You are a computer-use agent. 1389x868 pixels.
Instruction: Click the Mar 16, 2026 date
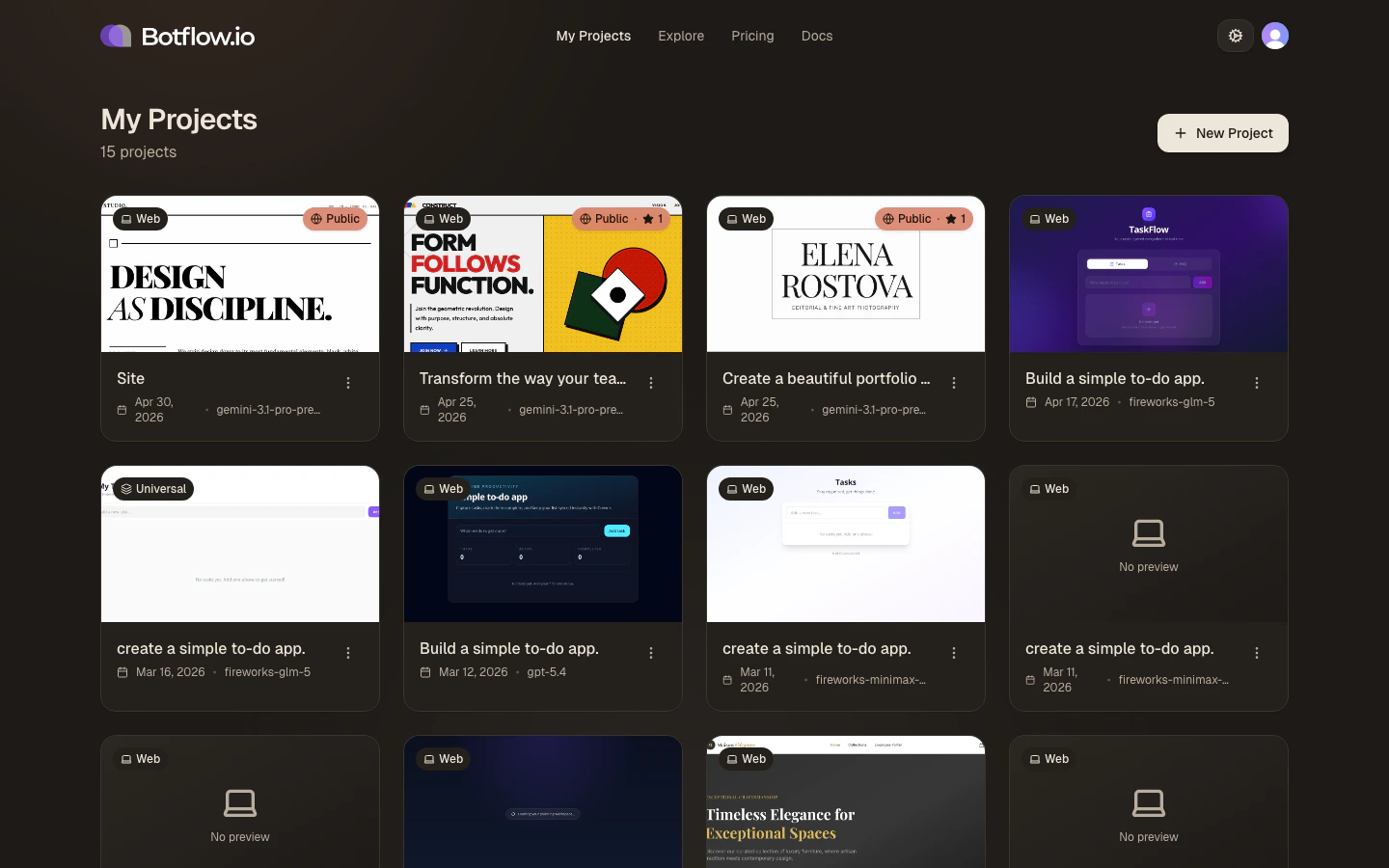pos(170,672)
